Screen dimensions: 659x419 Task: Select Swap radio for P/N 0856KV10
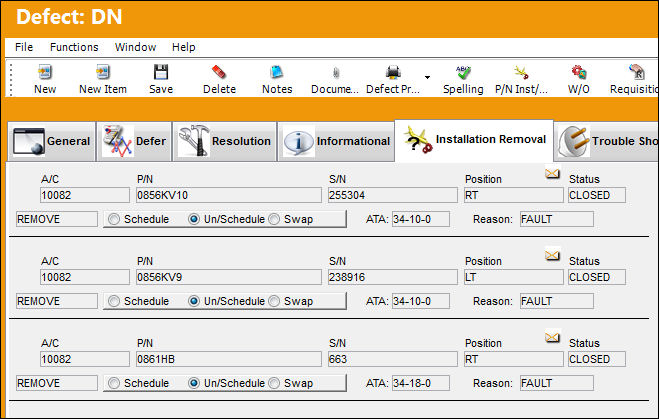pyautogui.click(x=274, y=219)
